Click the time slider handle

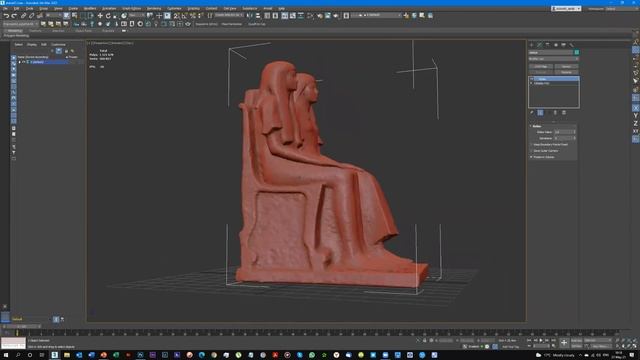22,327
